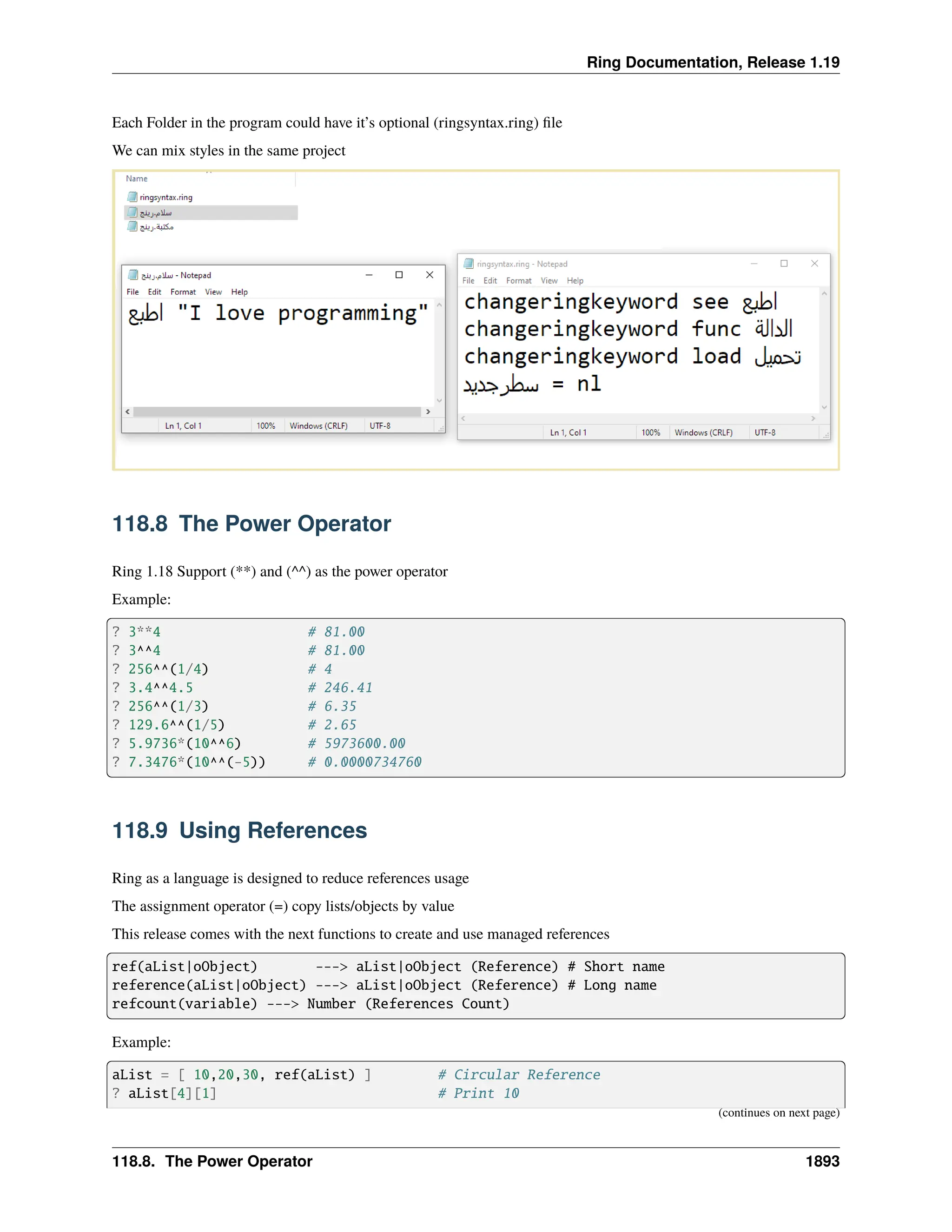The height and width of the screenshot is (1232, 952).
Task: Open View menu in سلام.رينج Notepad
Action: (213, 291)
